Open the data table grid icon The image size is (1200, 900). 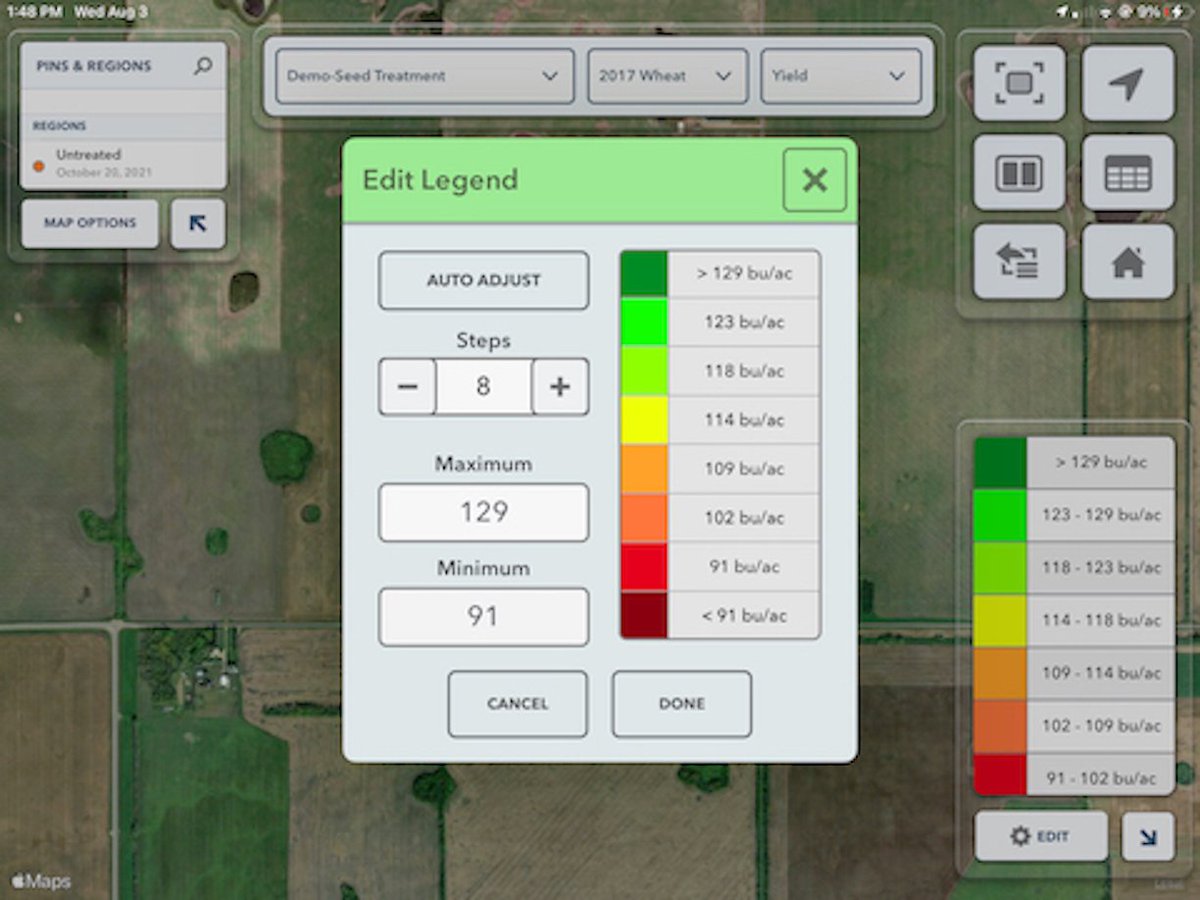pyautogui.click(x=1128, y=173)
